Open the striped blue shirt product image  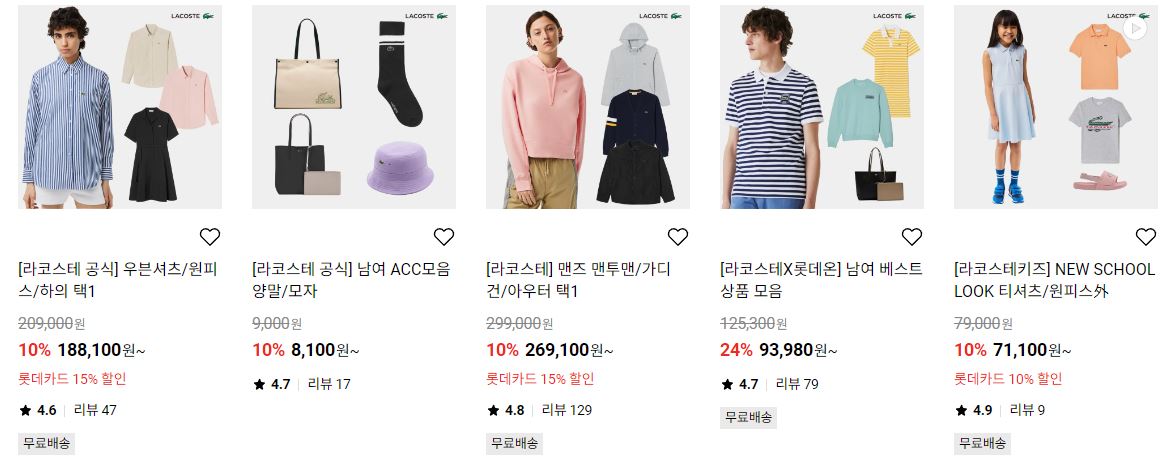120,107
